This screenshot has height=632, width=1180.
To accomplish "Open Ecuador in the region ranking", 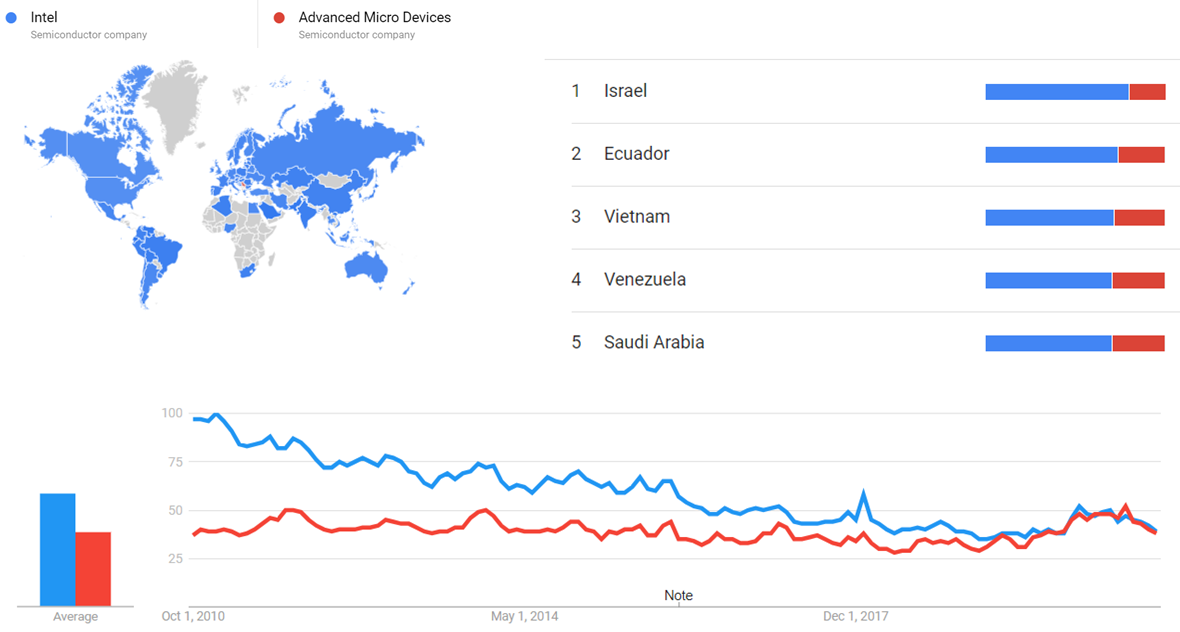I will (x=636, y=154).
